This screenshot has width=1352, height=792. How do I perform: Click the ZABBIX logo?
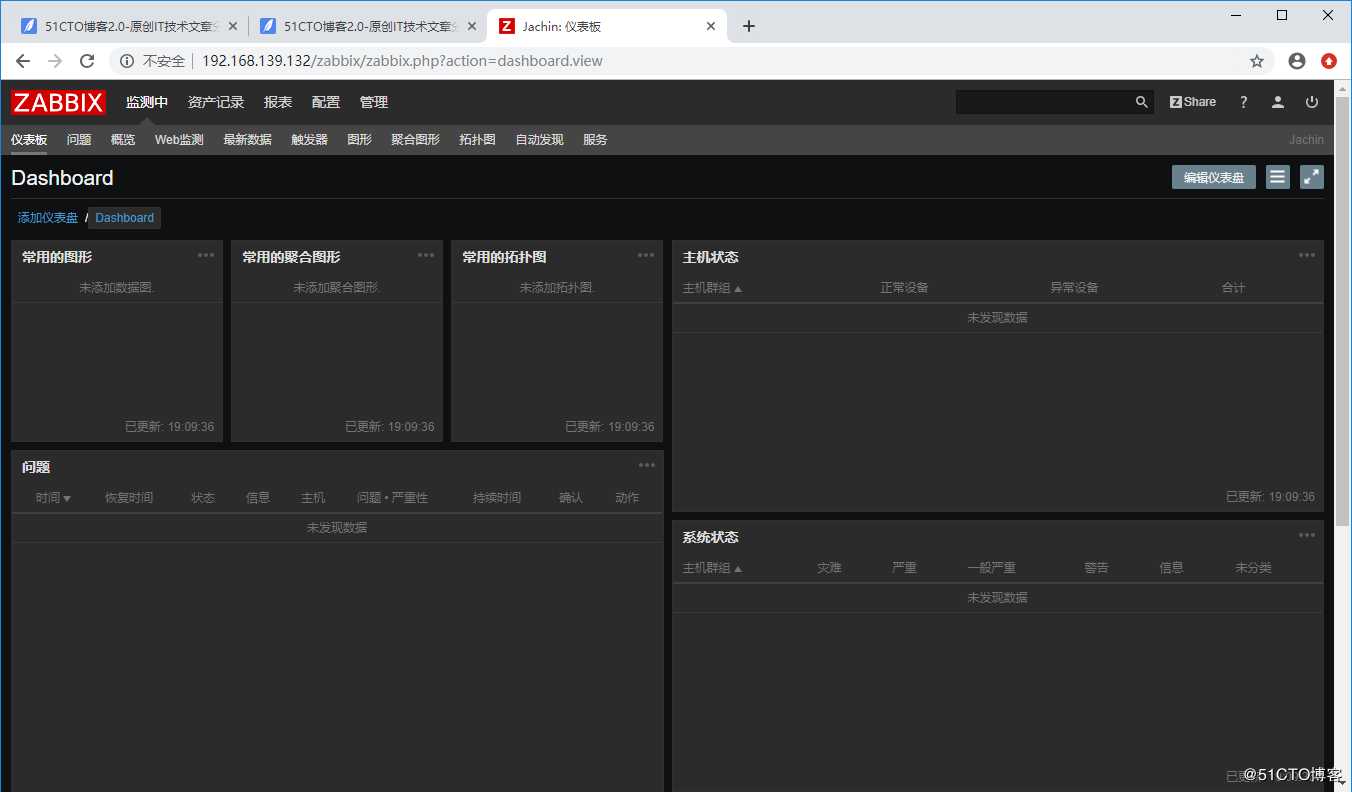click(58, 102)
